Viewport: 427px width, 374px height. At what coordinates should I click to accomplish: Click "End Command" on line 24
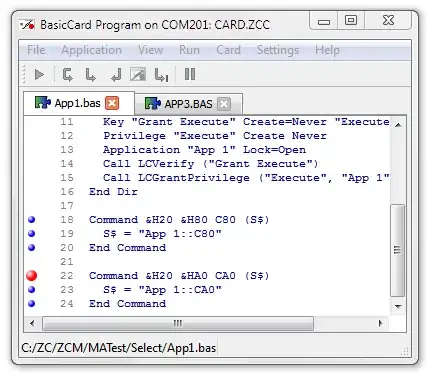pyautogui.click(x=127, y=304)
